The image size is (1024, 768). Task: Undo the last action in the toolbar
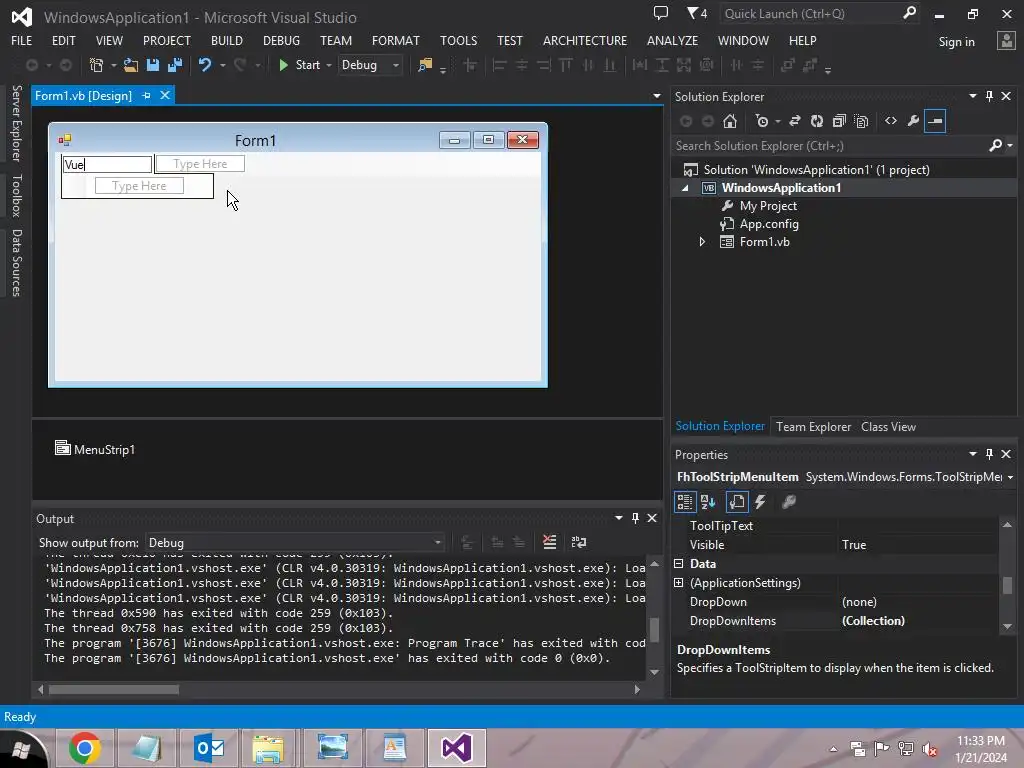click(205, 65)
